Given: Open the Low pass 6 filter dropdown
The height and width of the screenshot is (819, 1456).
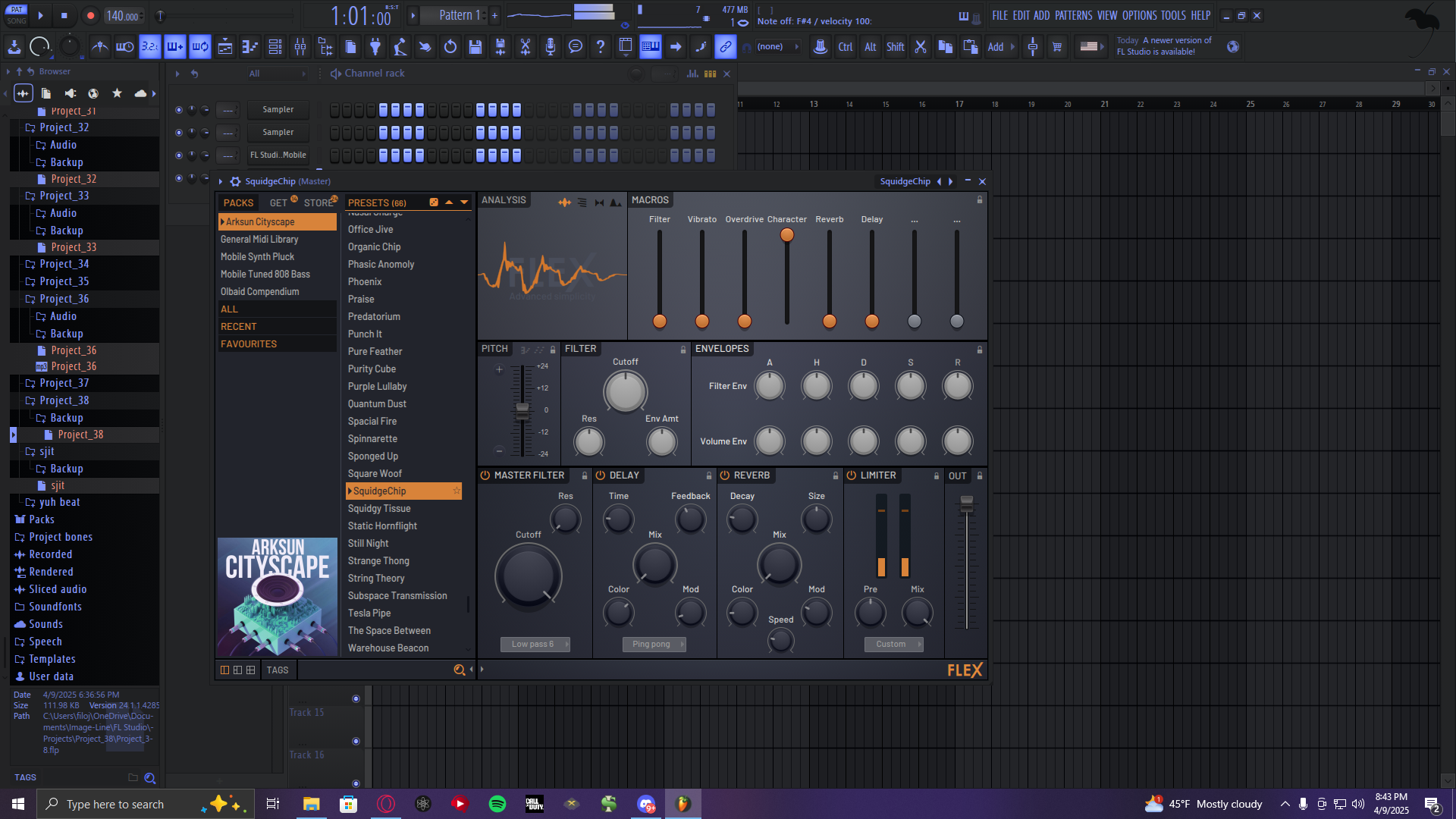Looking at the screenshot, I should [535, 644].
